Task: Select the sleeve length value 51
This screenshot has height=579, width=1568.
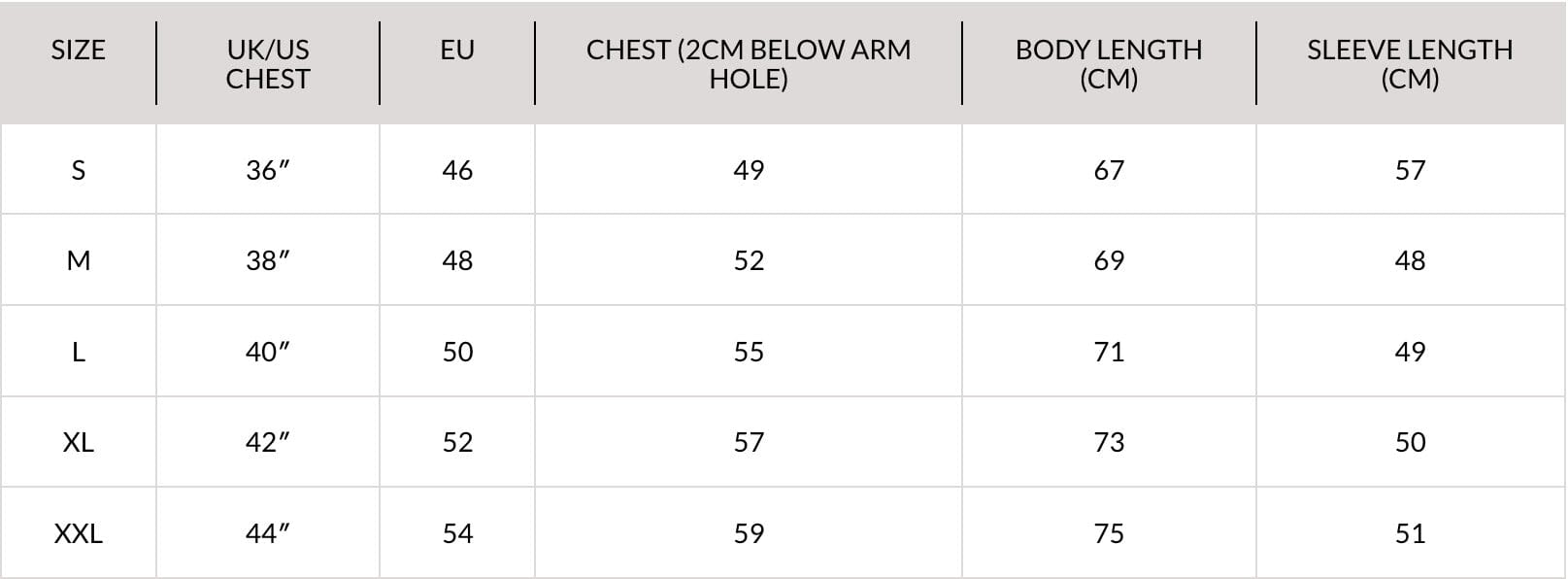Action: 1410,533
